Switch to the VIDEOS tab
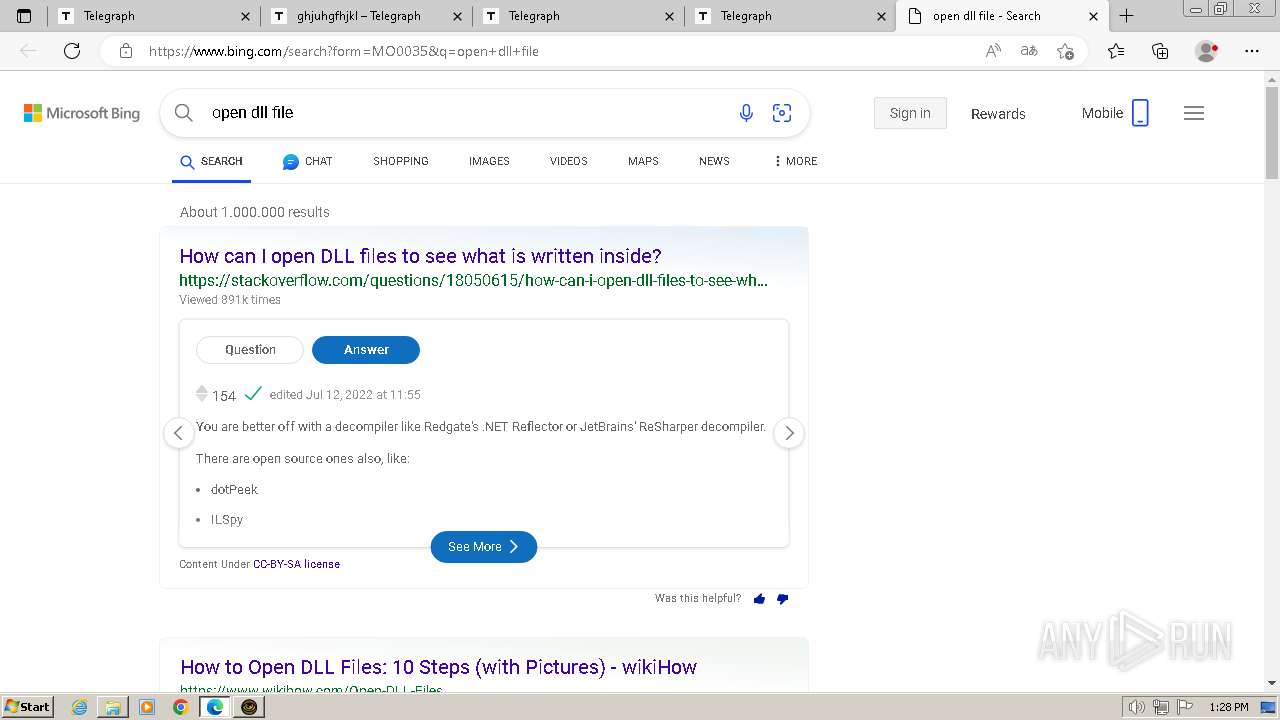The height and width of the screenshot is (720, 1280). coord(569,161)
